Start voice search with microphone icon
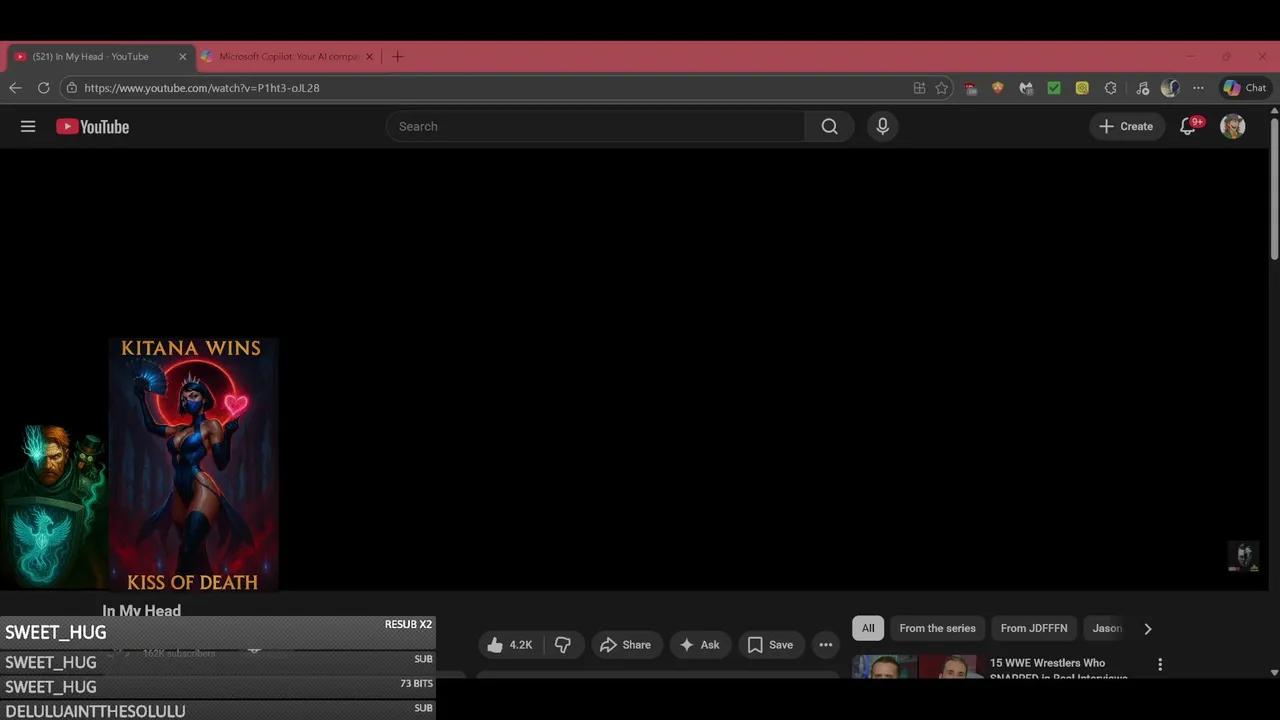This screenshot has width=1280, height=720. (x=882, y=126)
